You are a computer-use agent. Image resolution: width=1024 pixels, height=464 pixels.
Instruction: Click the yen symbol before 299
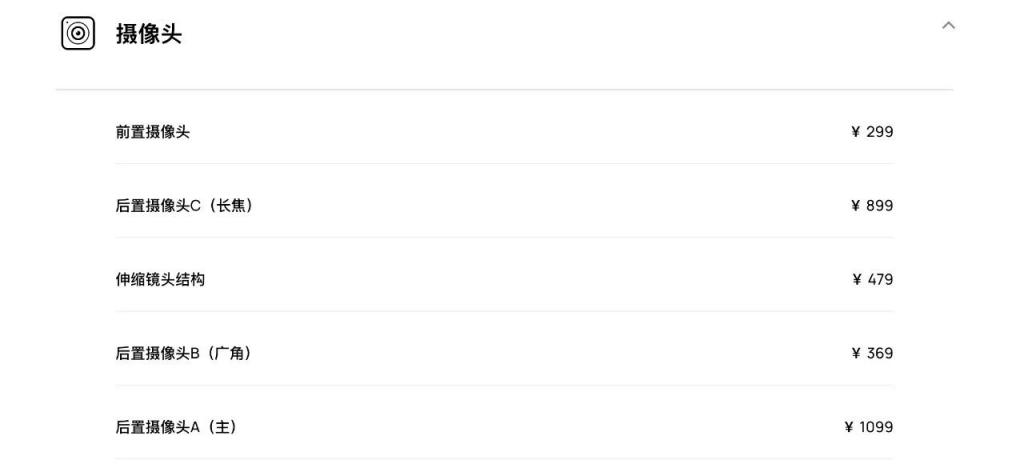tap(856, 132)
